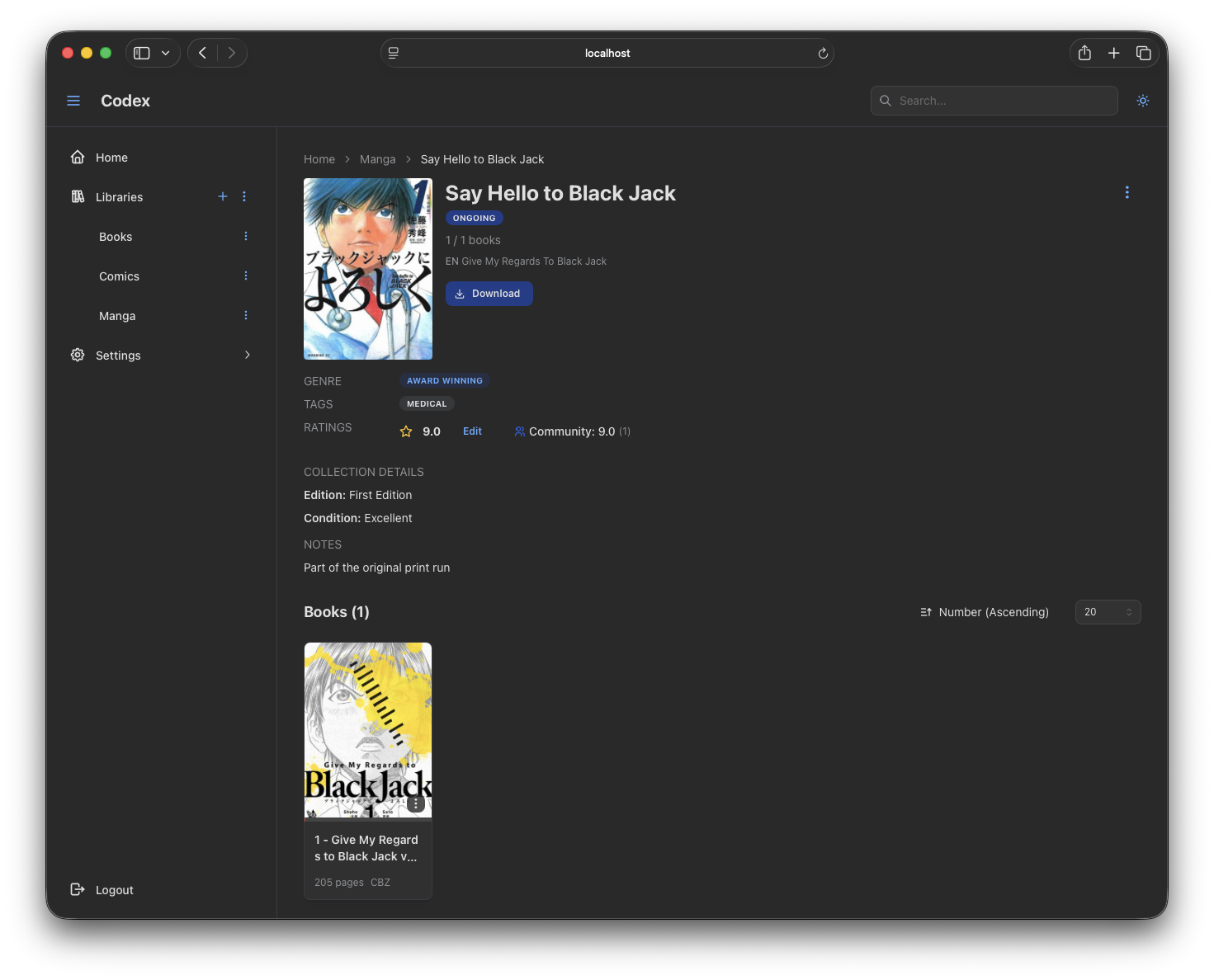Screen dimensions: 1214x980
Task: Open the Books library options menu
Action: click(x=245, y=236)
